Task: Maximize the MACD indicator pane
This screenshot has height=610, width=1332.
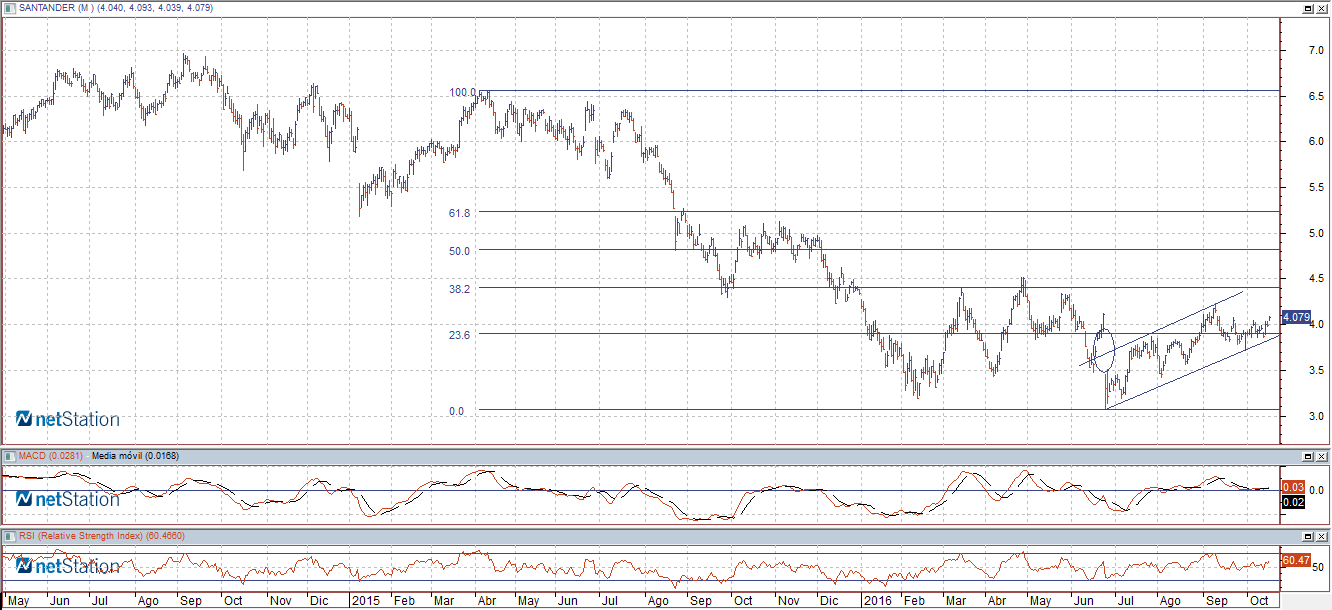Action: point(1307,456)
